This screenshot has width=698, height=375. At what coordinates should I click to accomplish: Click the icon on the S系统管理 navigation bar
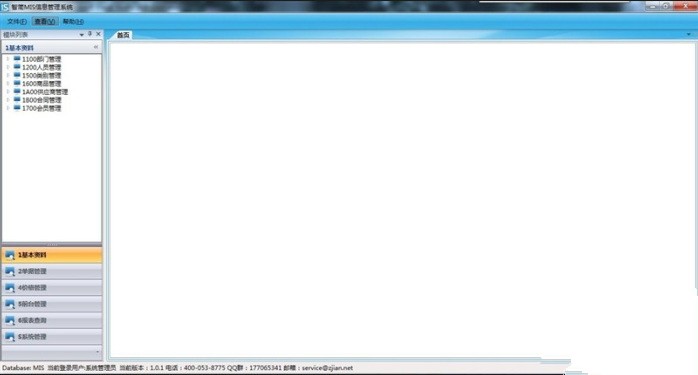[10, 337]
